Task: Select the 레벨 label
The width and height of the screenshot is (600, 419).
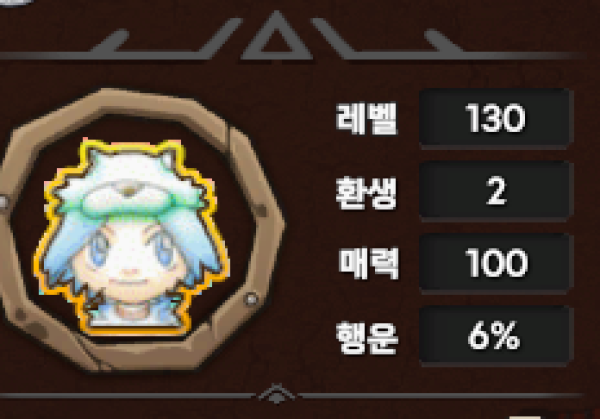Action: [x=367, y=118]
